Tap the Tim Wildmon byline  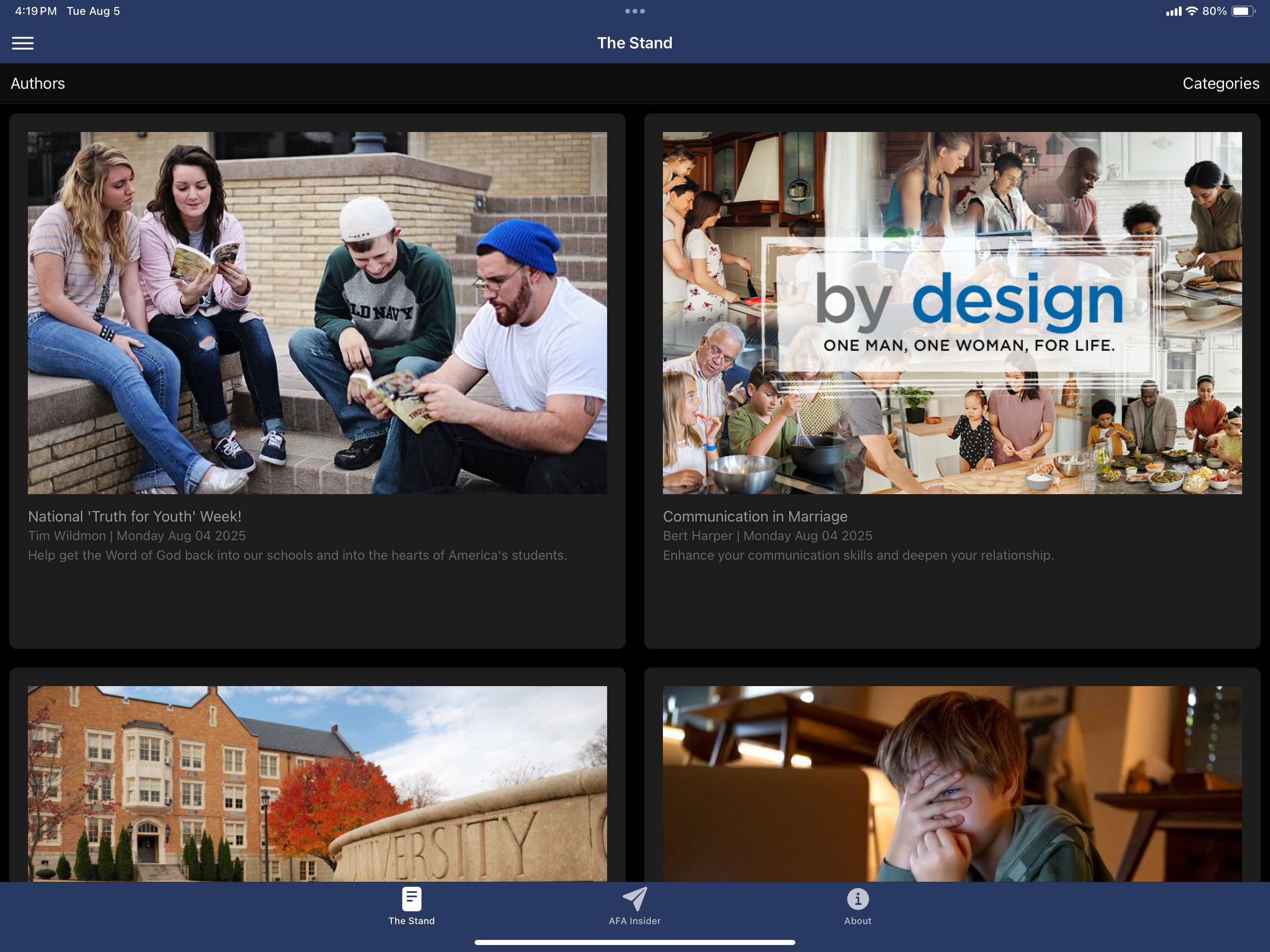click(x=67, y=535)
